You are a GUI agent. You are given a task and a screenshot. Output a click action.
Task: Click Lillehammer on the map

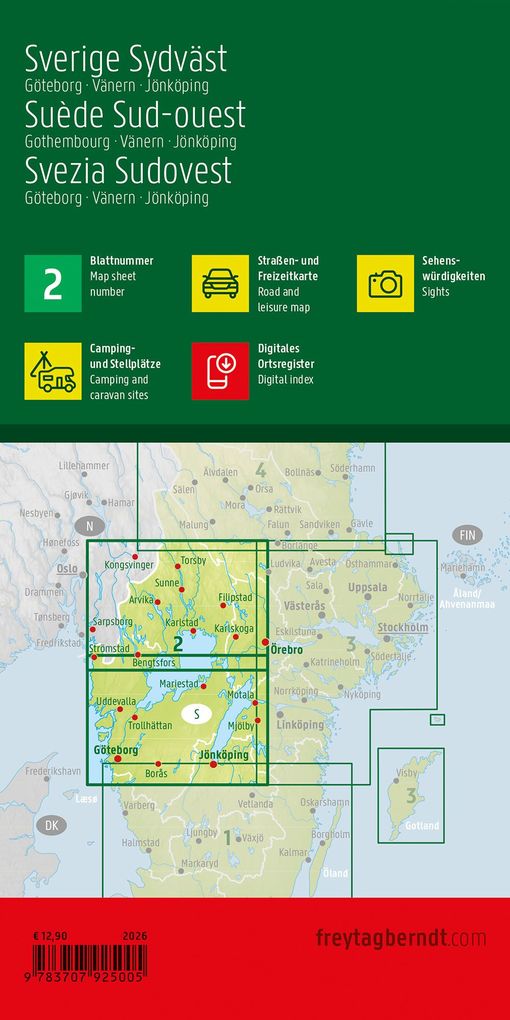point(84,466)
